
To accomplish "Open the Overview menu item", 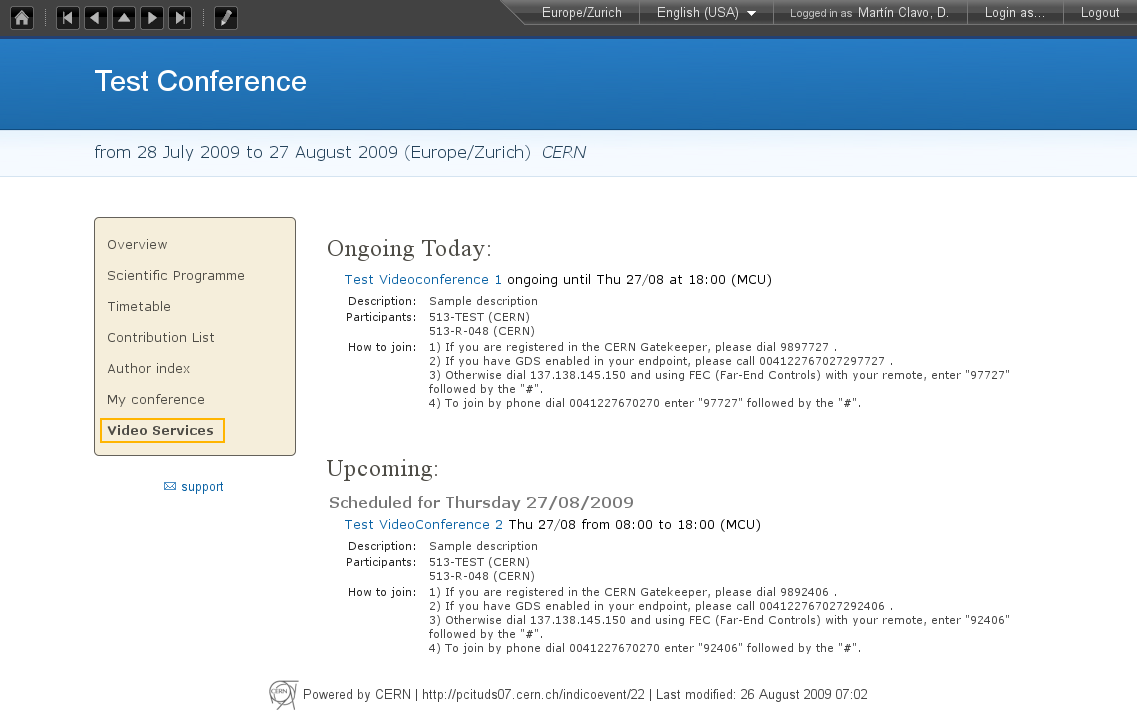I will point(137,244).
